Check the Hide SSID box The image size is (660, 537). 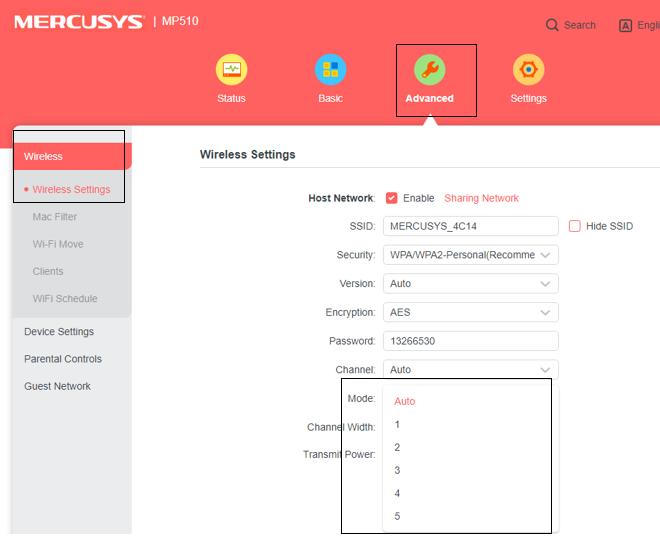575,226
